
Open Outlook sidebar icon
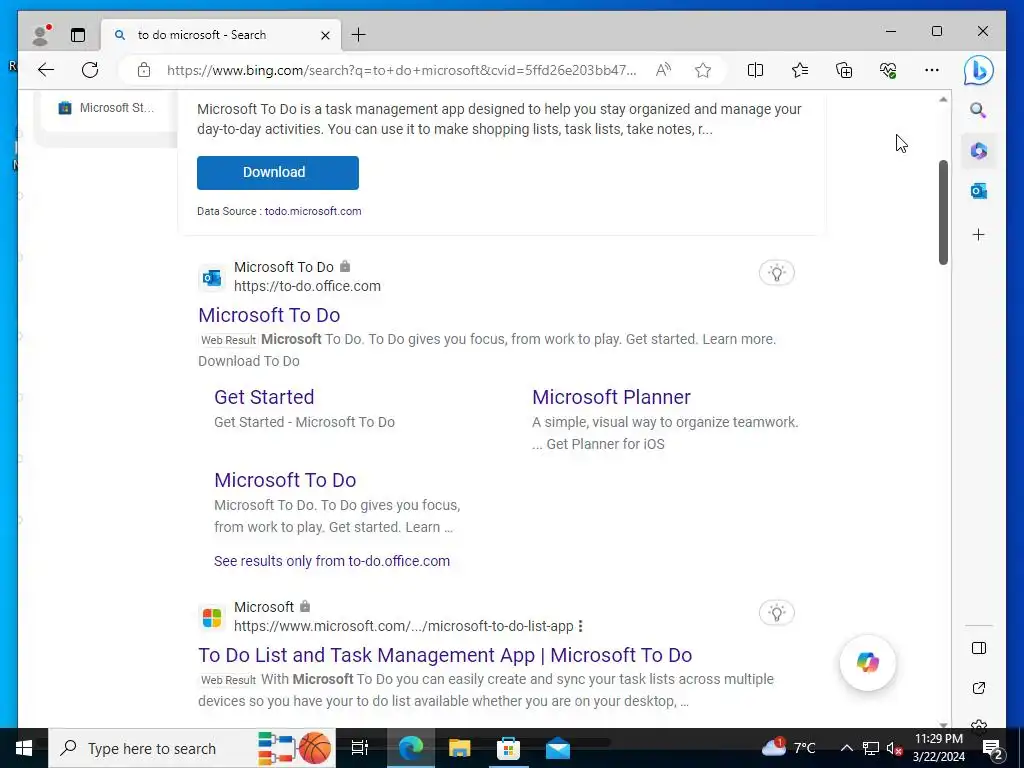pos(978,191)
